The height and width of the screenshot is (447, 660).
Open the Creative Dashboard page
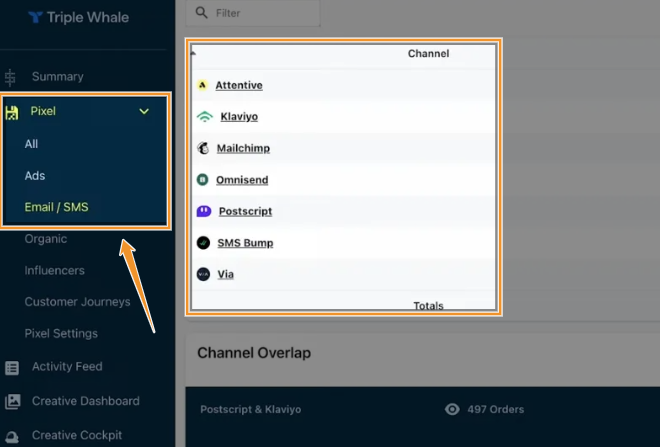pos(85,402)
